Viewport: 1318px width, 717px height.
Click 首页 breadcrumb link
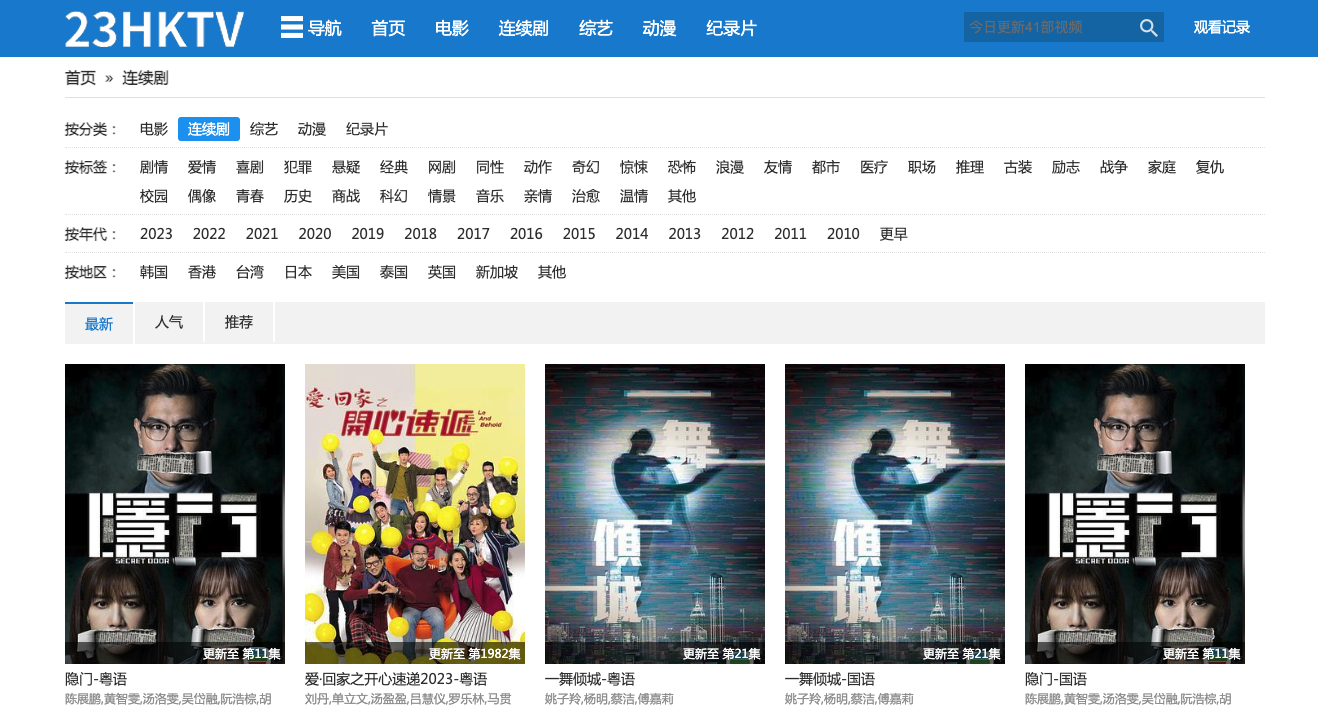[81, 78]
